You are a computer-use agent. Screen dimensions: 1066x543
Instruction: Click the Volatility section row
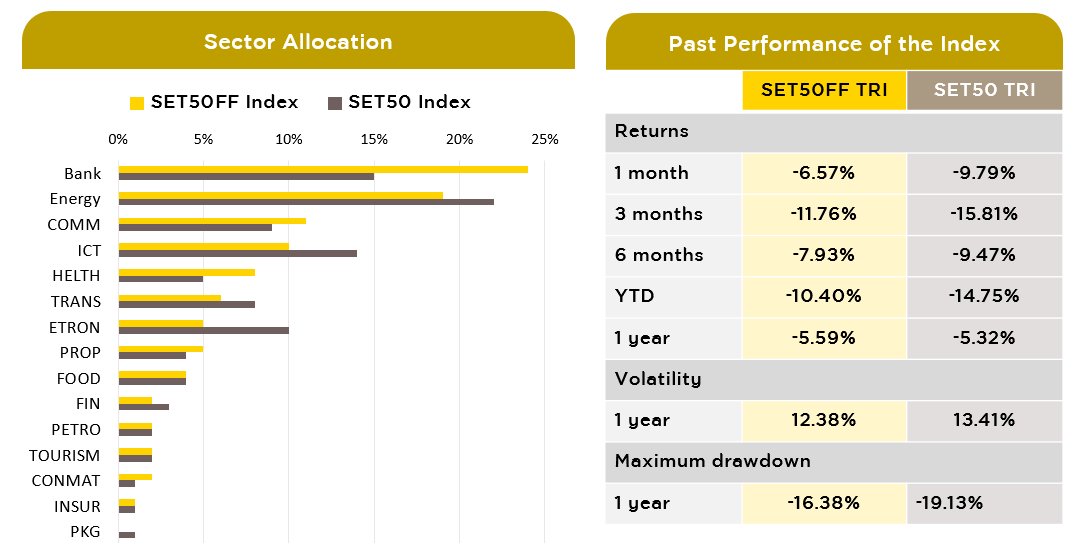coord(834,379)
